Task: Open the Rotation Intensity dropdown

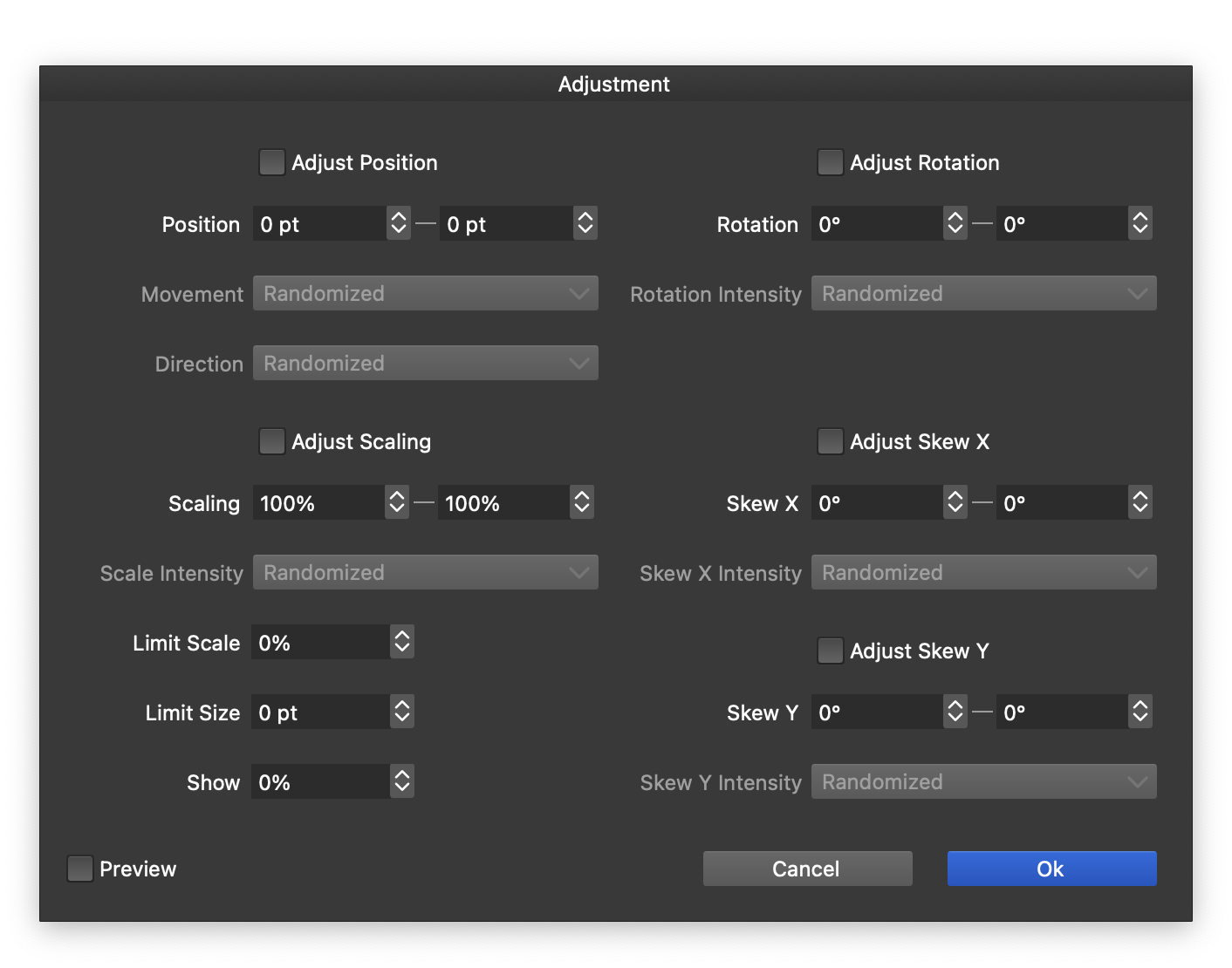Action: 983,294
